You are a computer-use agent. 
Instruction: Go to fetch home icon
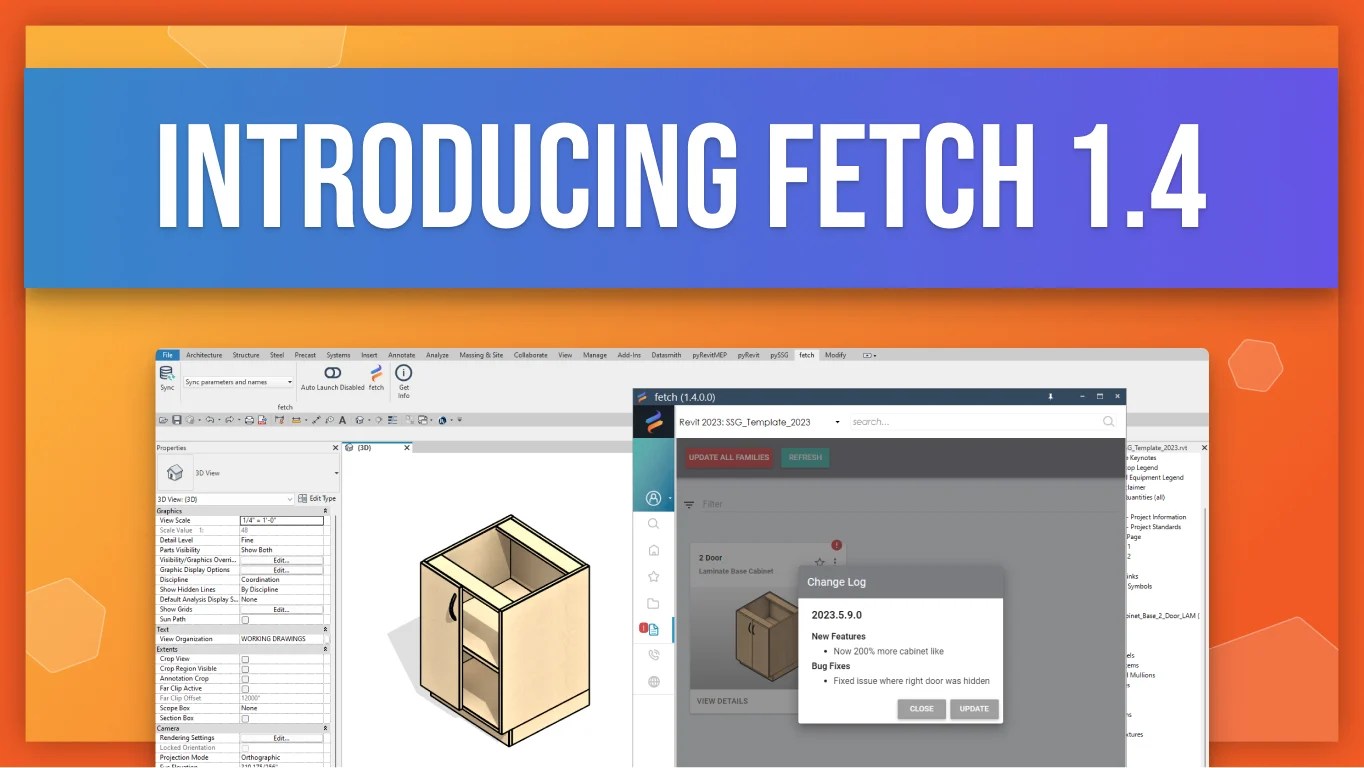[x=653, y=550]
